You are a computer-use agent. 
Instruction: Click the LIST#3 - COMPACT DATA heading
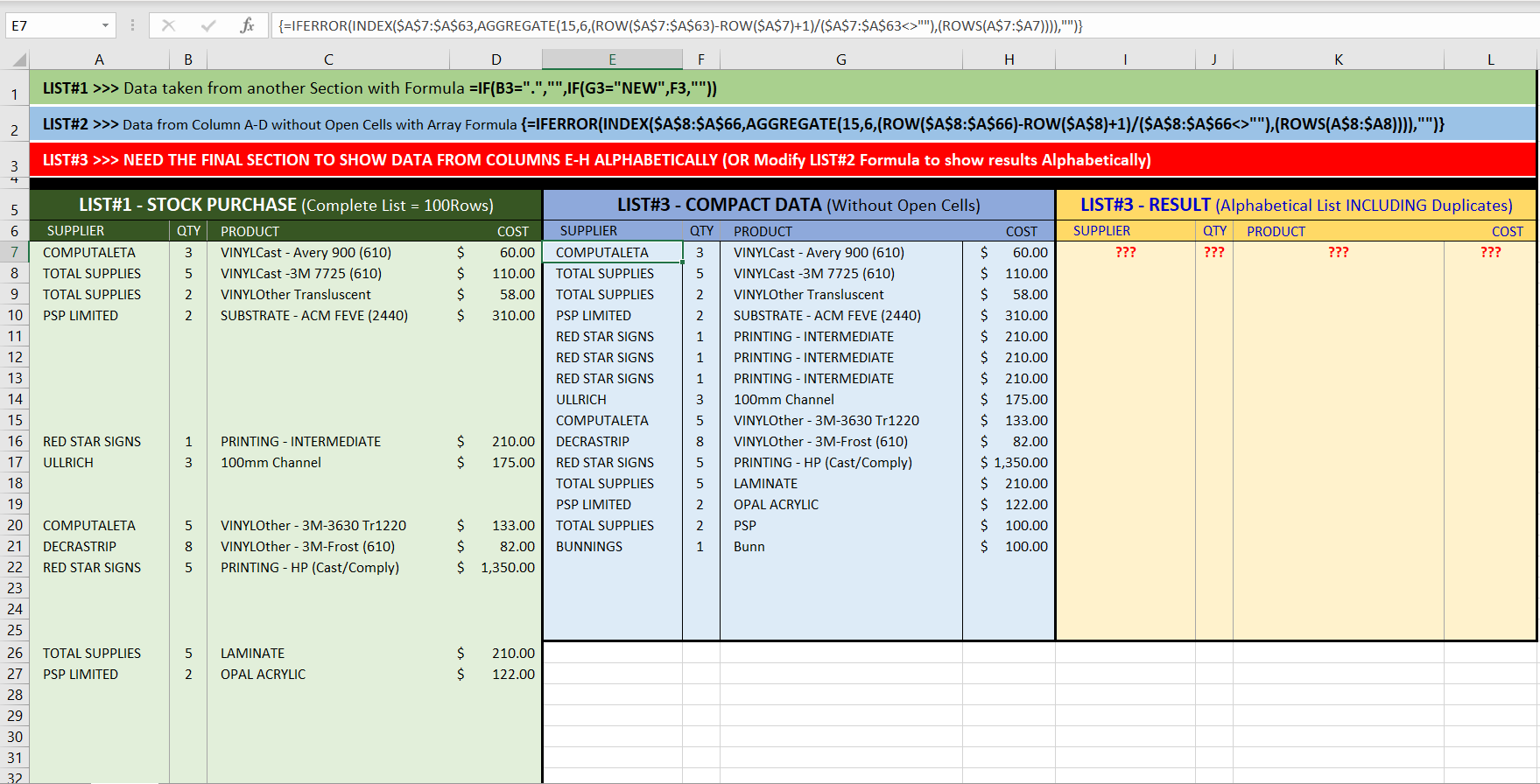click(x=798, y=205)
